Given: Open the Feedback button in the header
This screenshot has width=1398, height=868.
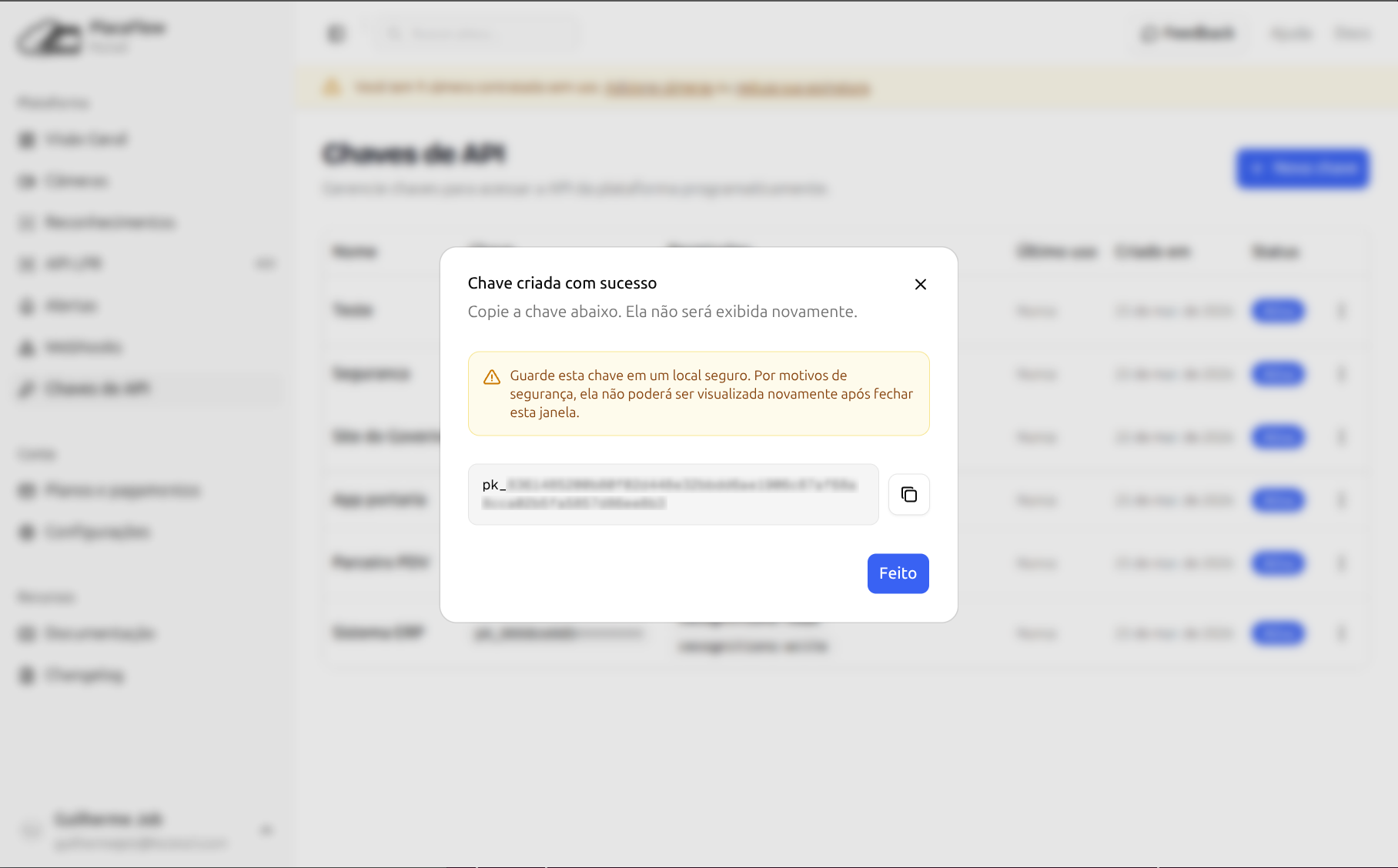Looking at the screenshot, I should coord(1188,33).
